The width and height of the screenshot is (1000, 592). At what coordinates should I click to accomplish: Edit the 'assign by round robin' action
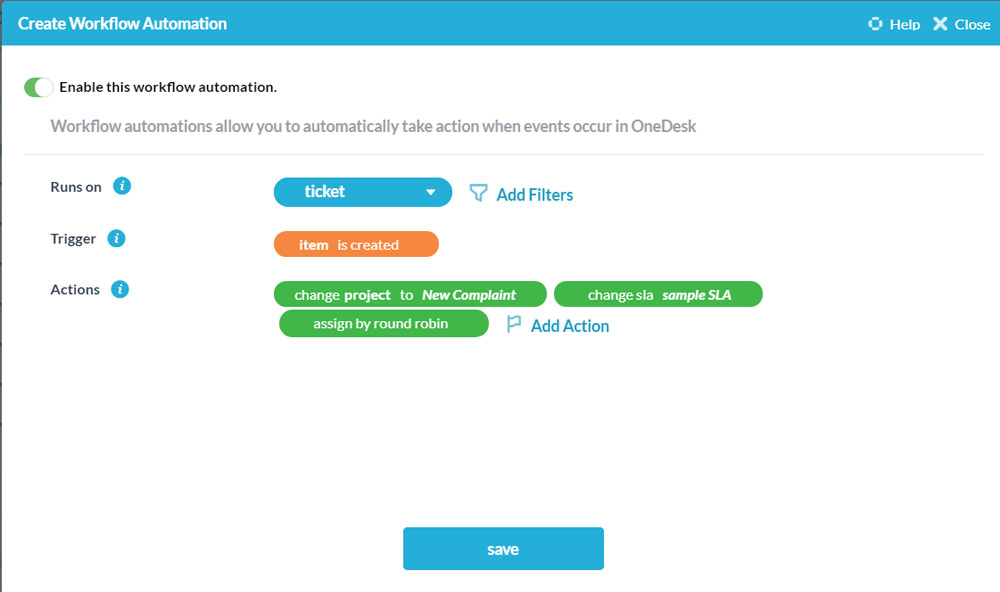383,324
